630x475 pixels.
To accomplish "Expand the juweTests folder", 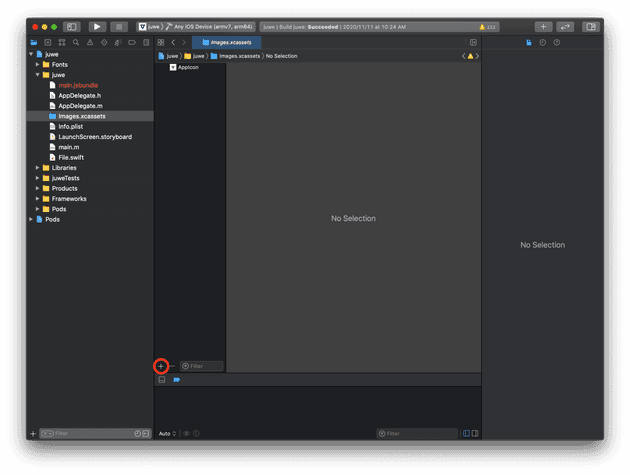I will click(37, 178).
